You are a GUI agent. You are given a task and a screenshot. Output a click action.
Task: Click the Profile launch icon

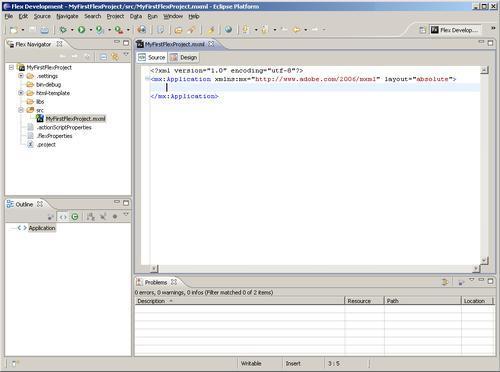[99, 30]
